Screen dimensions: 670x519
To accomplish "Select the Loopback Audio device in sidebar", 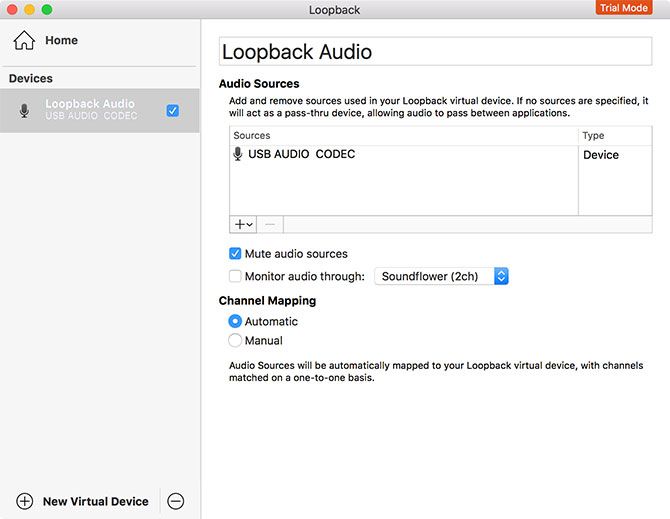I will 100,111.
